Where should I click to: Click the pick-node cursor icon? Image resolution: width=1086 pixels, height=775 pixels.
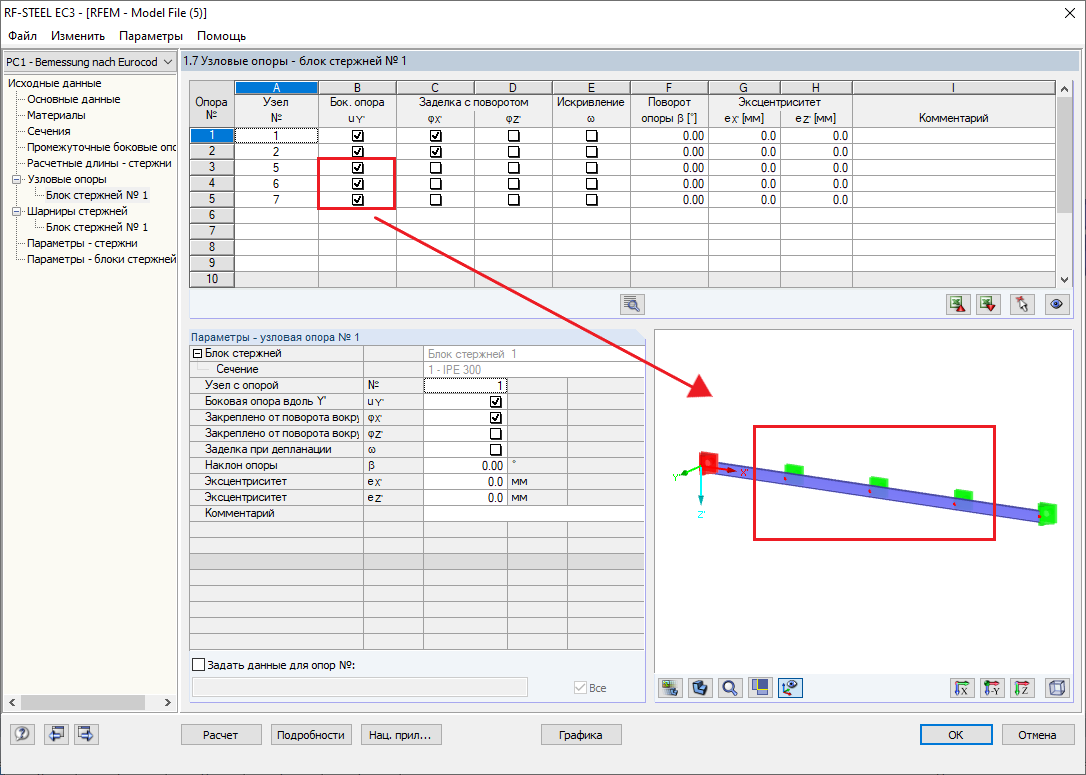1022,304
